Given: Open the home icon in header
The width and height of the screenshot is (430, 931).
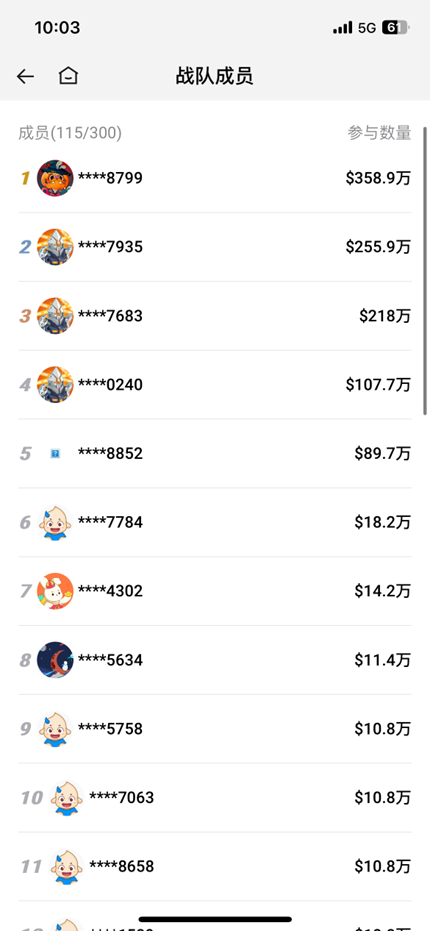Looking at the screenshot, I should [68, 75].
